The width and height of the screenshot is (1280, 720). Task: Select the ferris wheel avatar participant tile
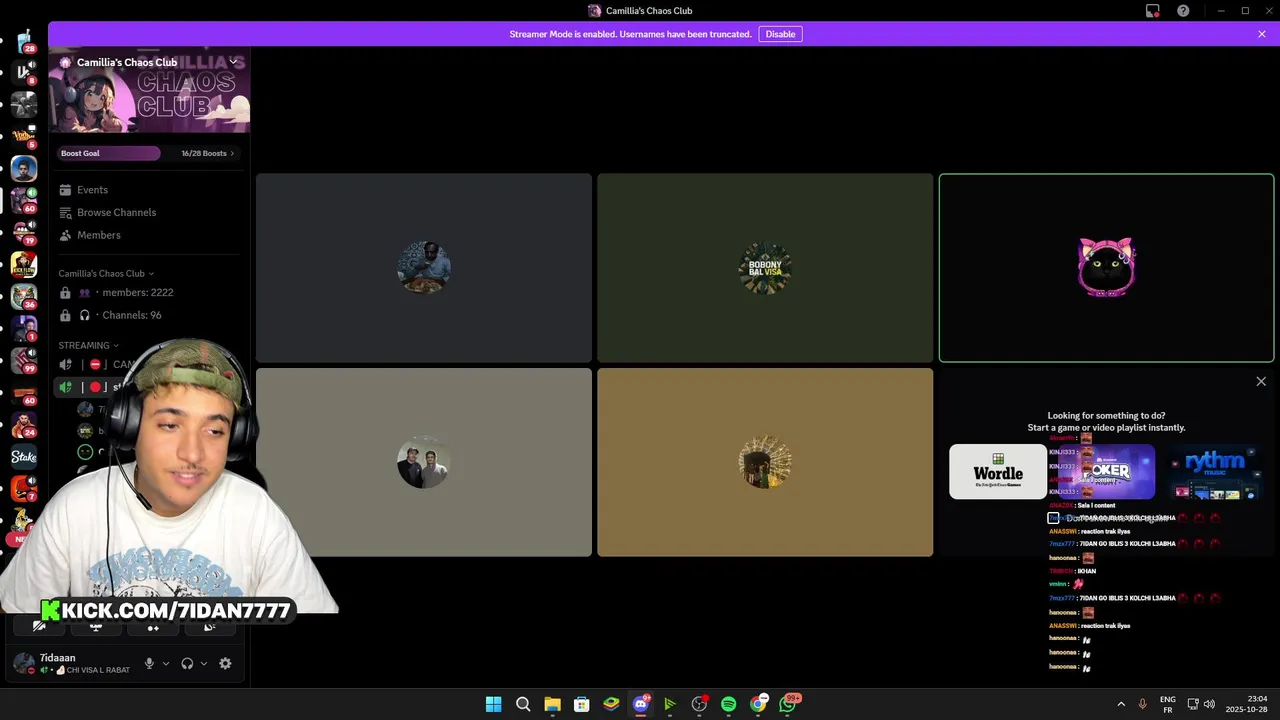765,462
